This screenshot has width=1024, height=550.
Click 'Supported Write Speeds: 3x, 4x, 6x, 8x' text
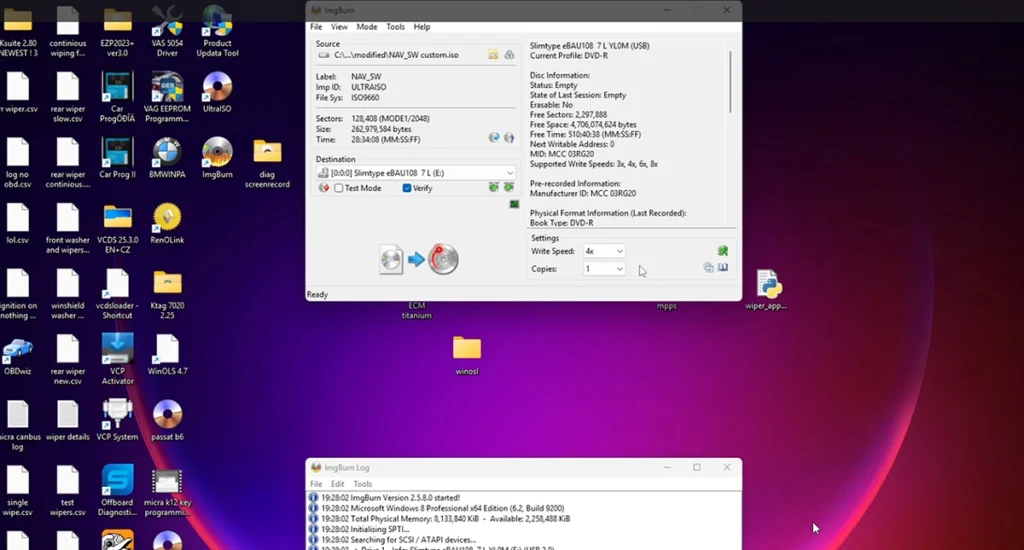[x=594, y=164]
